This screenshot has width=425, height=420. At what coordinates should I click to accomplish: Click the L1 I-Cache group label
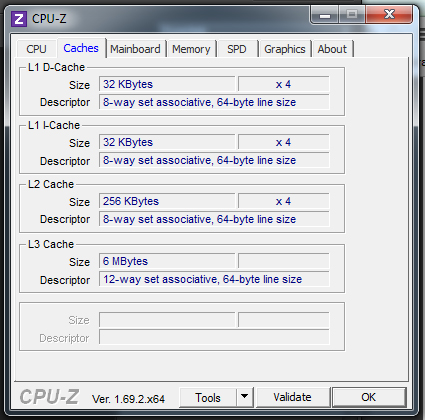click(54, 125)
